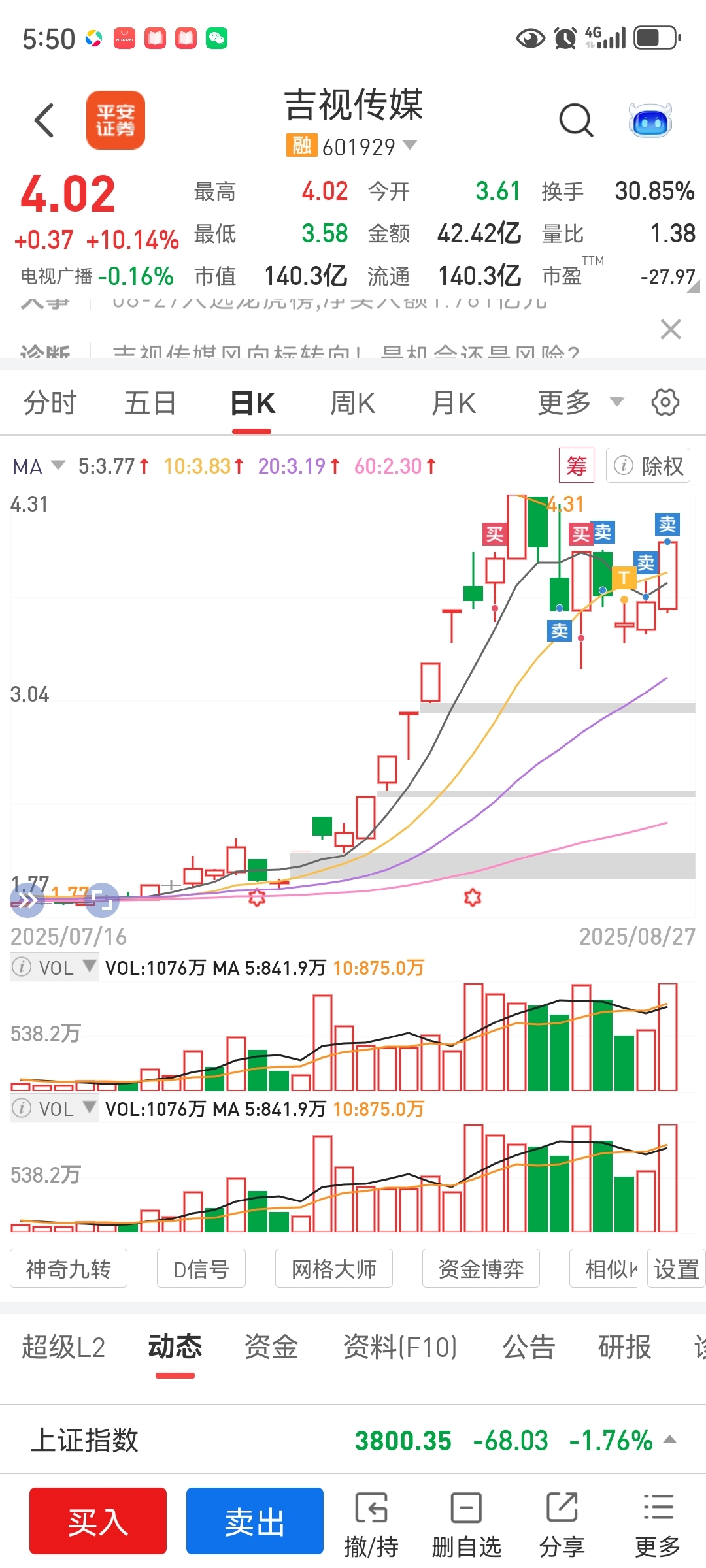Expand the chart with double-arrow icon
Viewport: 706px width, 1568px height.
[27, 900]
